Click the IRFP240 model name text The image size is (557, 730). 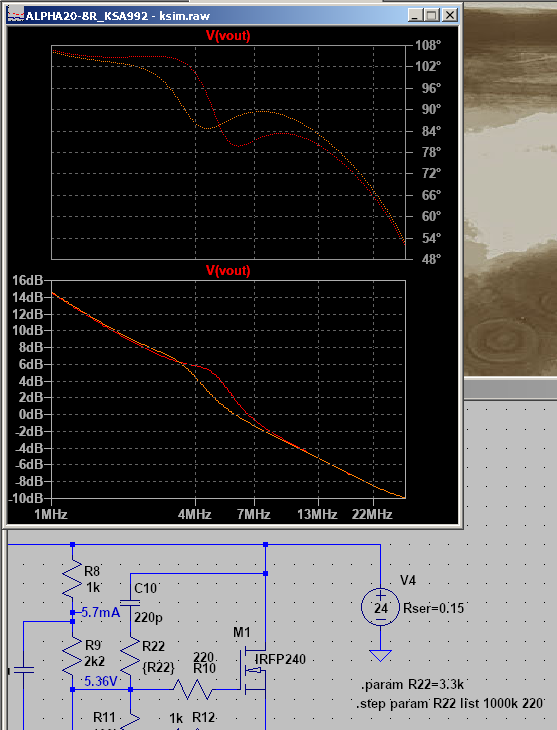[x=280, y=660]
